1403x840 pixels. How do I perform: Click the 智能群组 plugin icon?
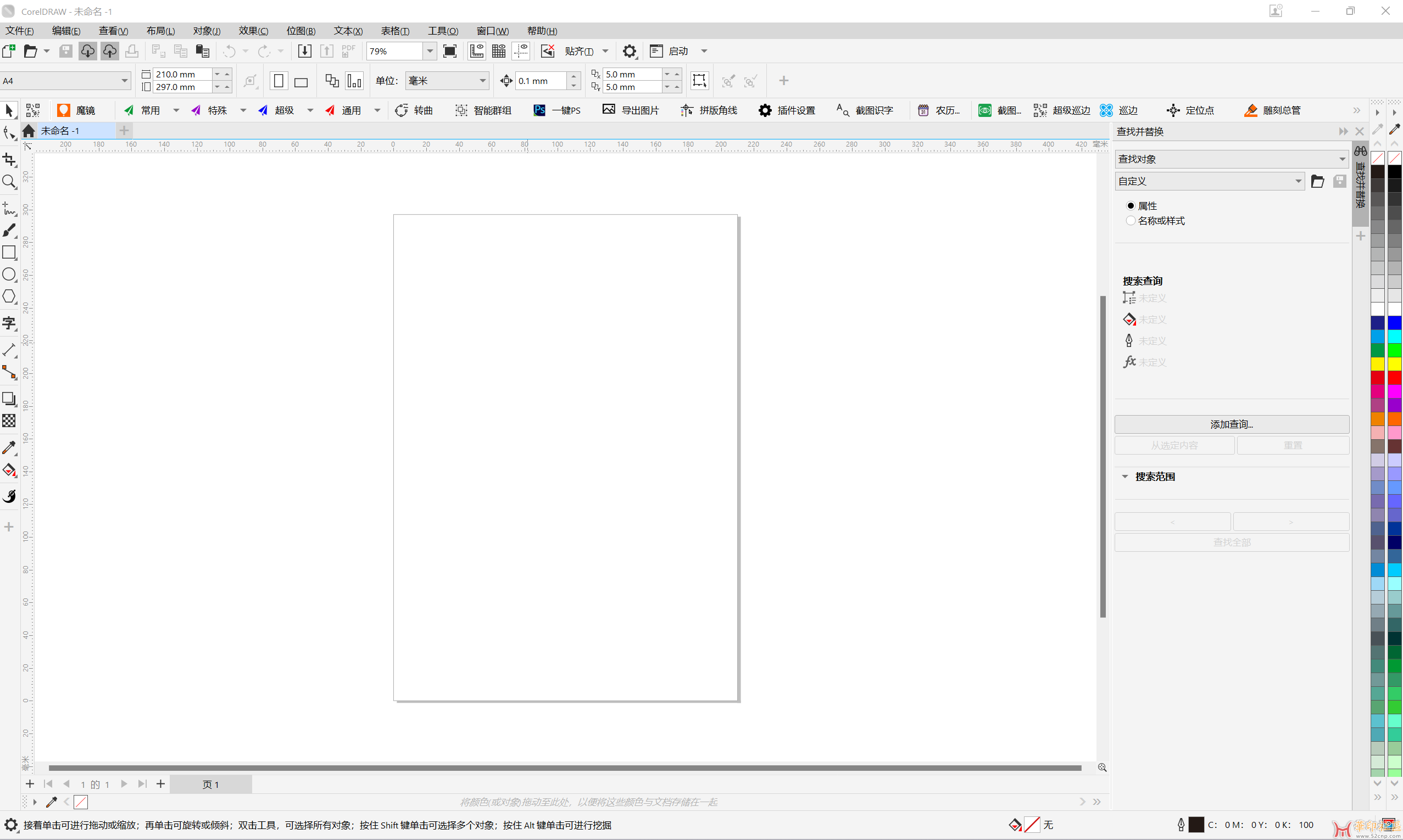pos(483,110)
